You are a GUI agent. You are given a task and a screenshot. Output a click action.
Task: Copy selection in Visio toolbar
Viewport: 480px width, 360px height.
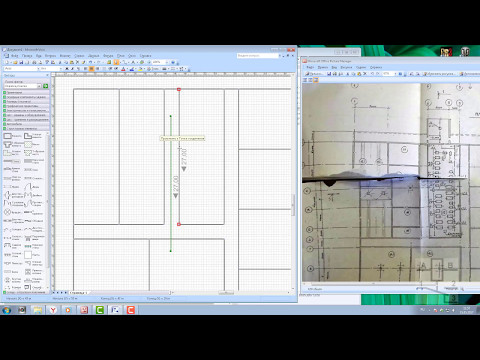tap(66, 62)
